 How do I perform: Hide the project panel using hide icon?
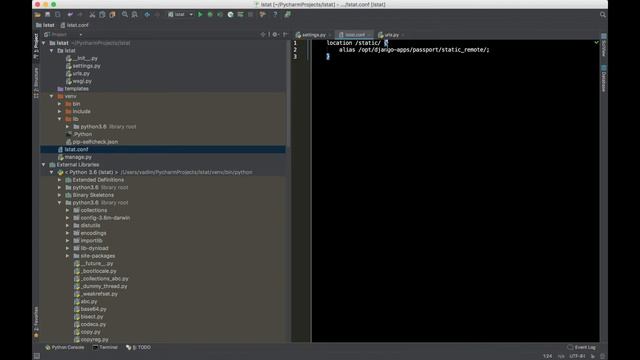pyautogui.click(x=285, y=35)
